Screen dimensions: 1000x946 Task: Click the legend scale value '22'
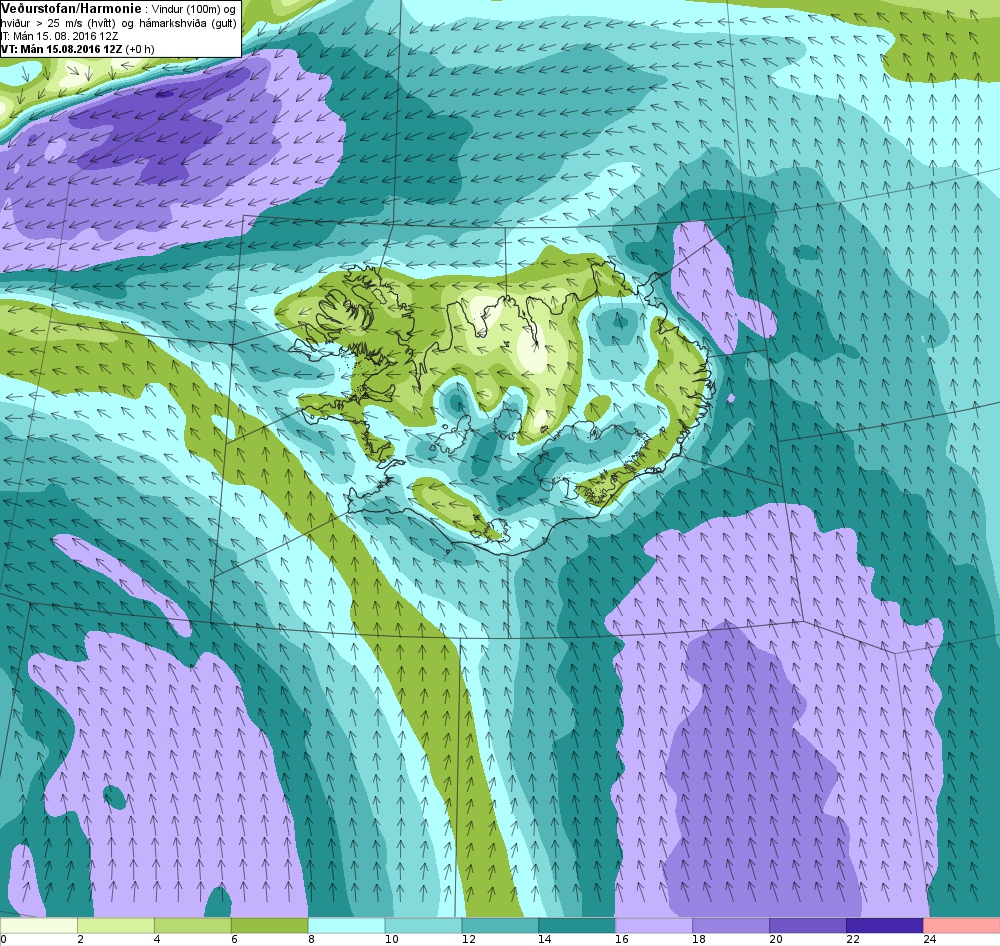(853, 939)
